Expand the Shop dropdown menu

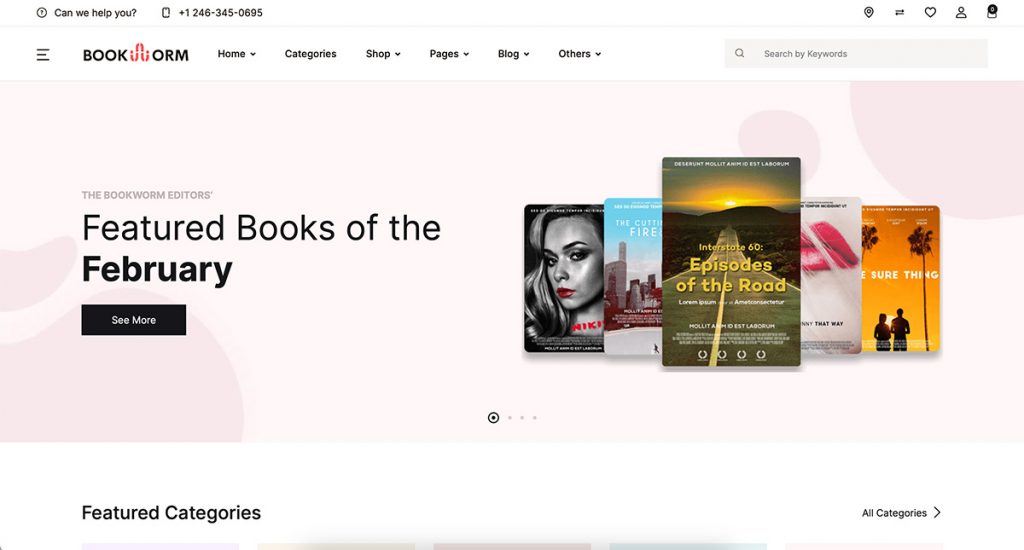tap(383, 54)
